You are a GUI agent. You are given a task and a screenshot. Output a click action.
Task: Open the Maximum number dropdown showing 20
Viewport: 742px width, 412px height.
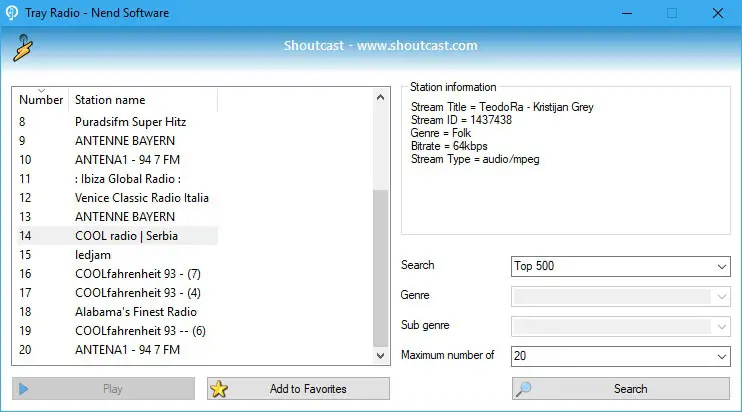pos(620,356)
